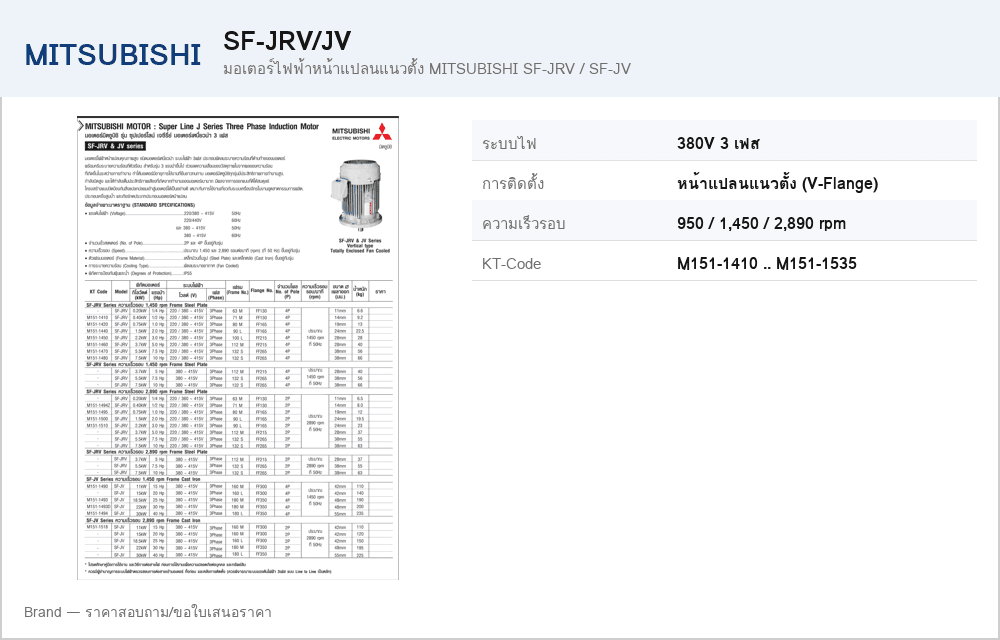This screenshot has height=640, width=1000.
Task: Click the Mitsubishi Electric logo in datasheet
Action: 362,133
